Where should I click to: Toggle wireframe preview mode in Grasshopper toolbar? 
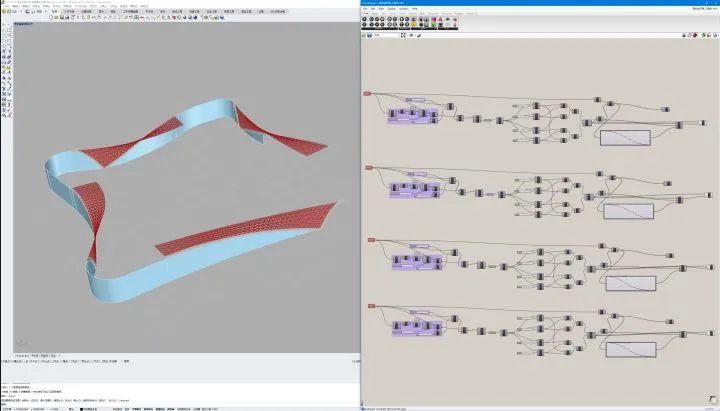tap(689, 35)
